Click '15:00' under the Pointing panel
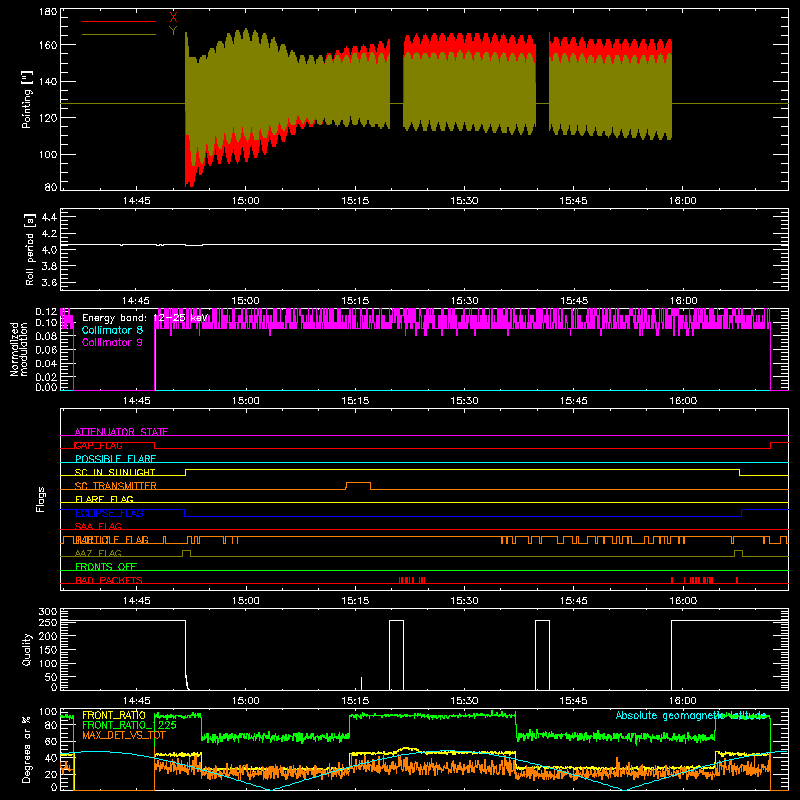The image size is (800, 800). coord(245,201)
